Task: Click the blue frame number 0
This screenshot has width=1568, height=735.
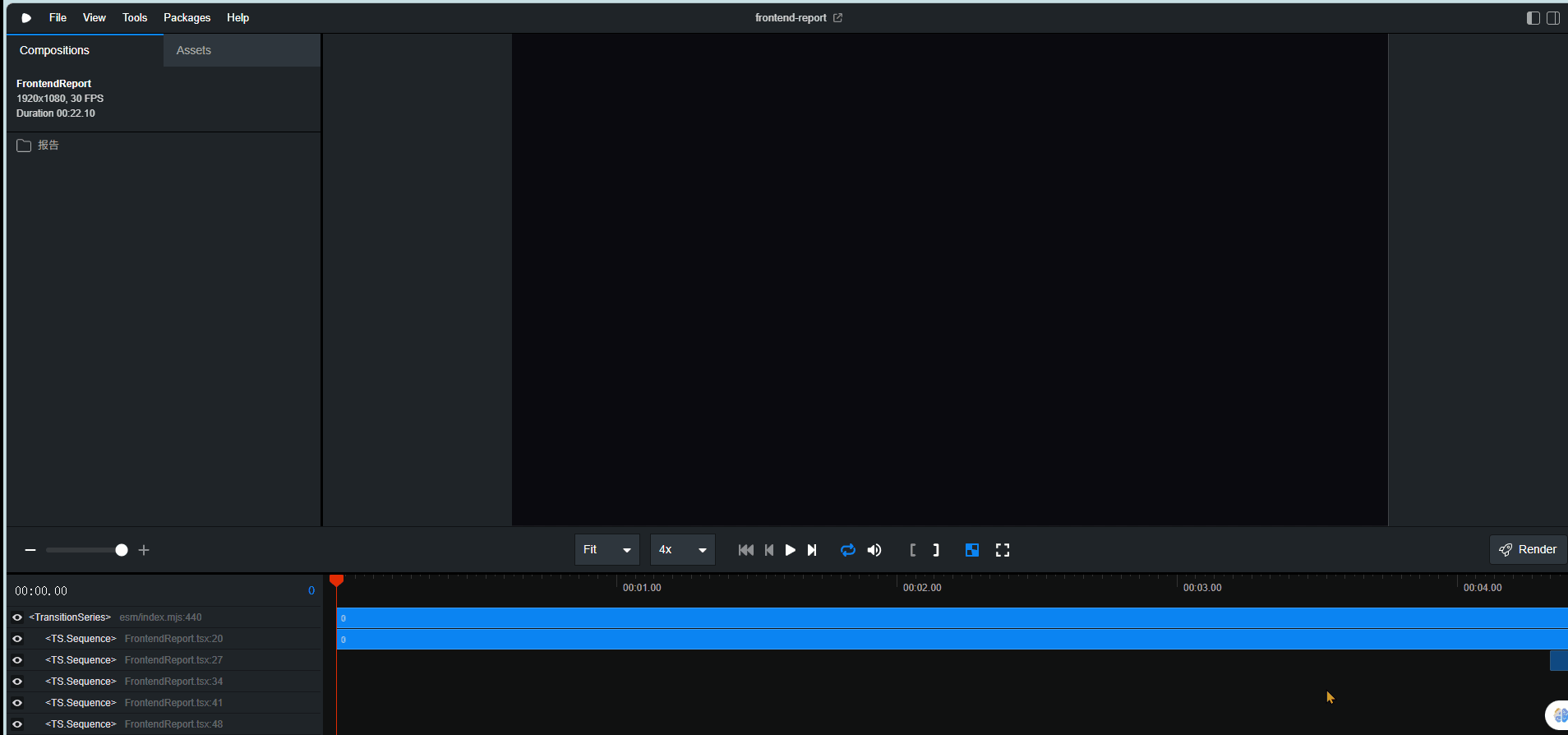Action: coord(311,590)
